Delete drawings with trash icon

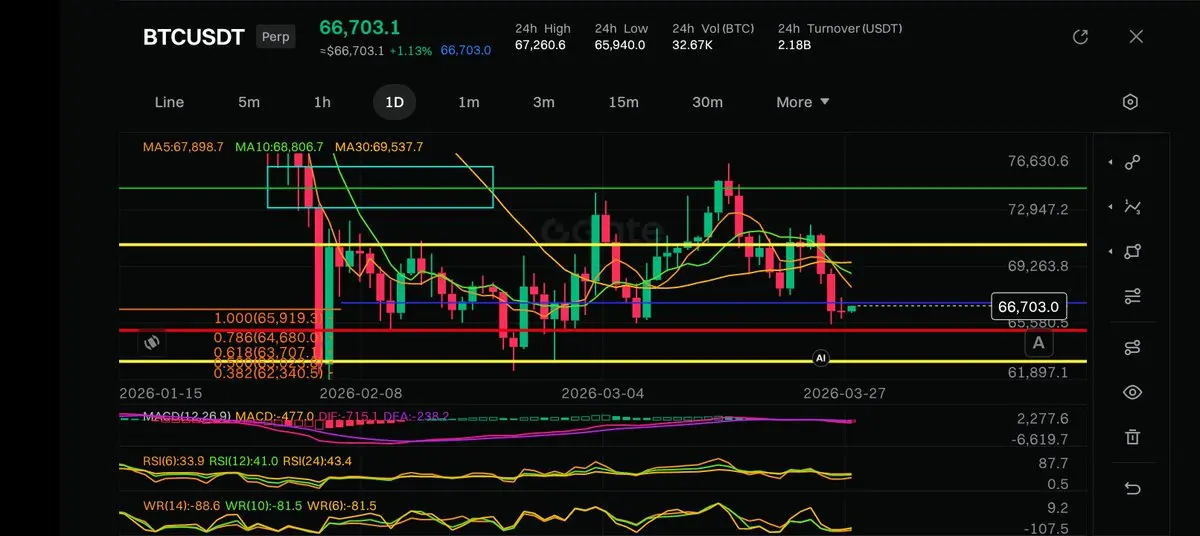(1132, 437)
